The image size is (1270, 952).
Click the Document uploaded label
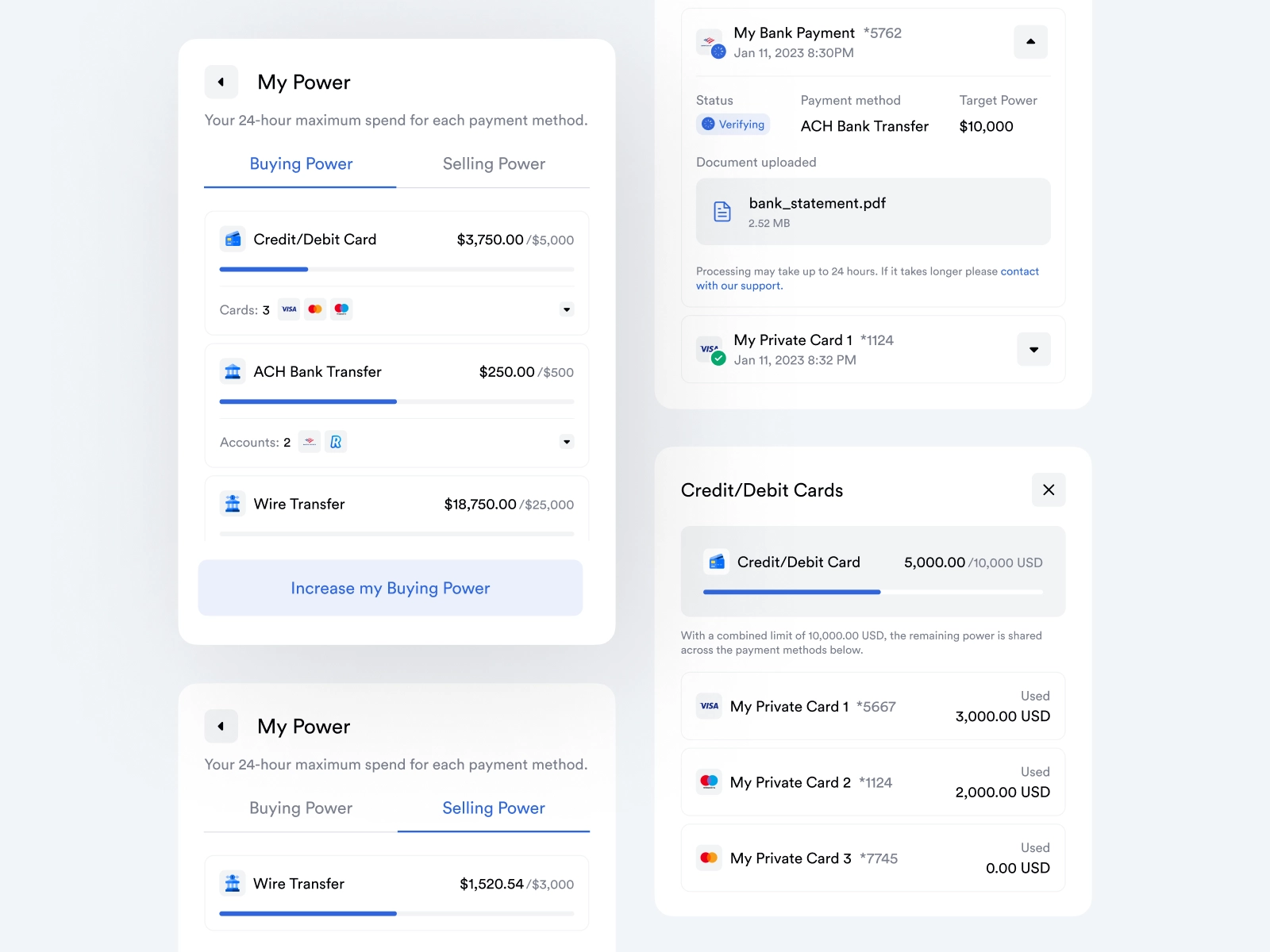[756, 163]
